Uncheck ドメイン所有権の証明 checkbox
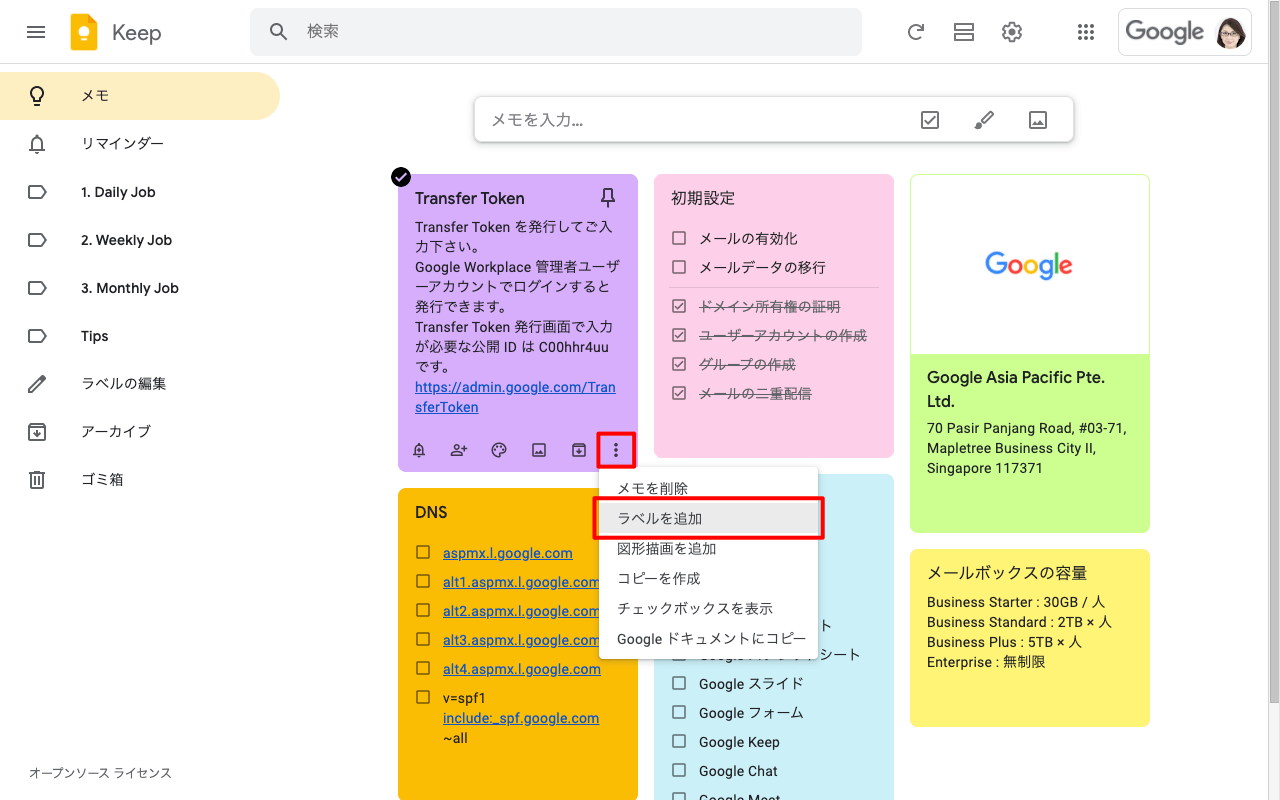The image size is (1280, 800). click(679, 306)
